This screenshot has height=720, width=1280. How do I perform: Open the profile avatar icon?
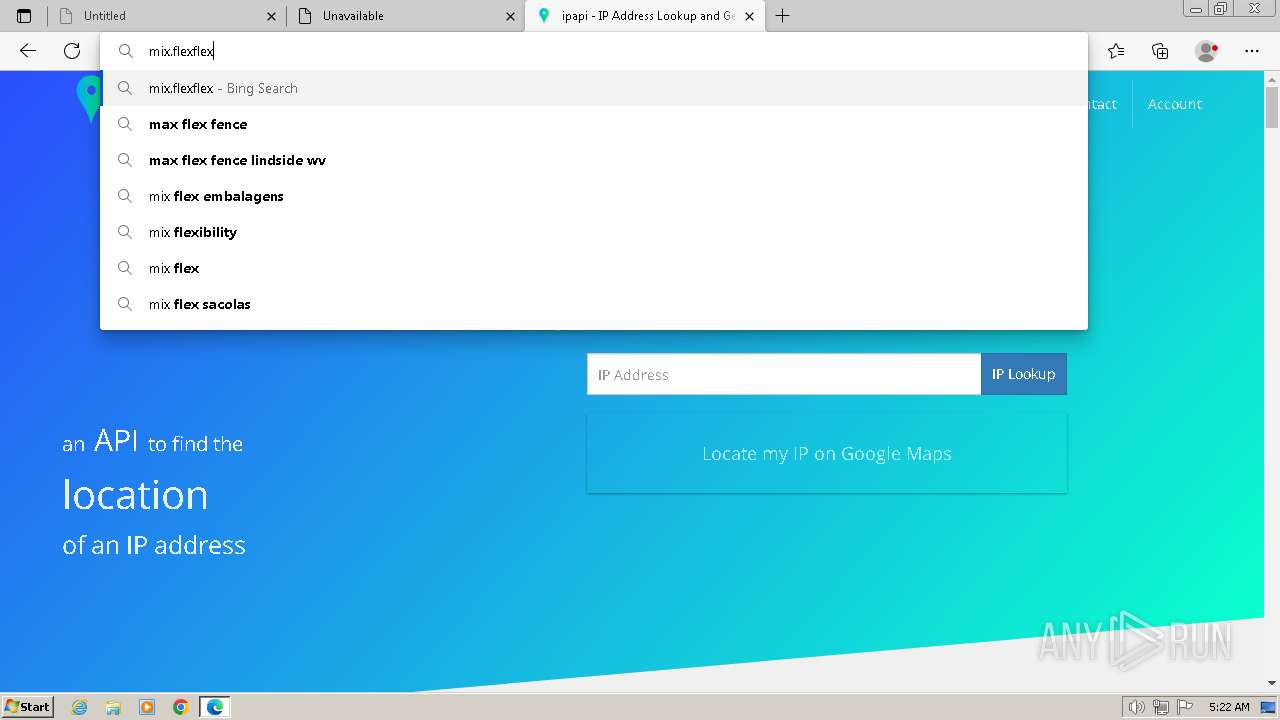coord(1207,51)
